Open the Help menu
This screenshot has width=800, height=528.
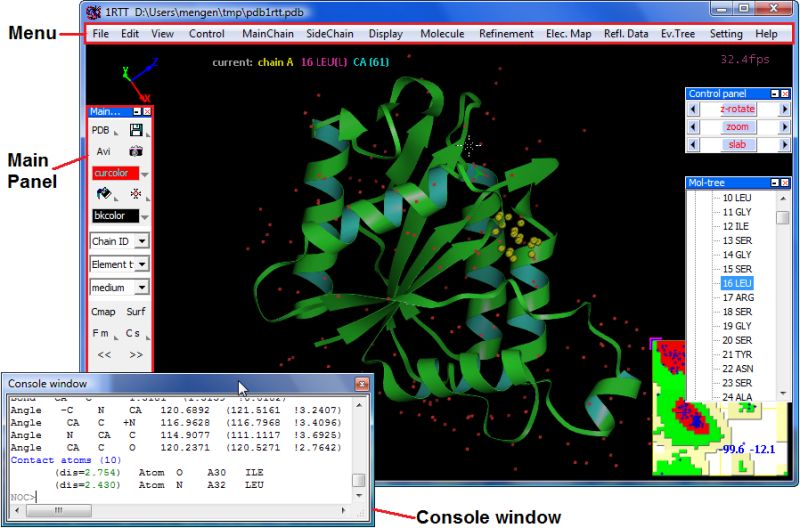click(766, 34)
